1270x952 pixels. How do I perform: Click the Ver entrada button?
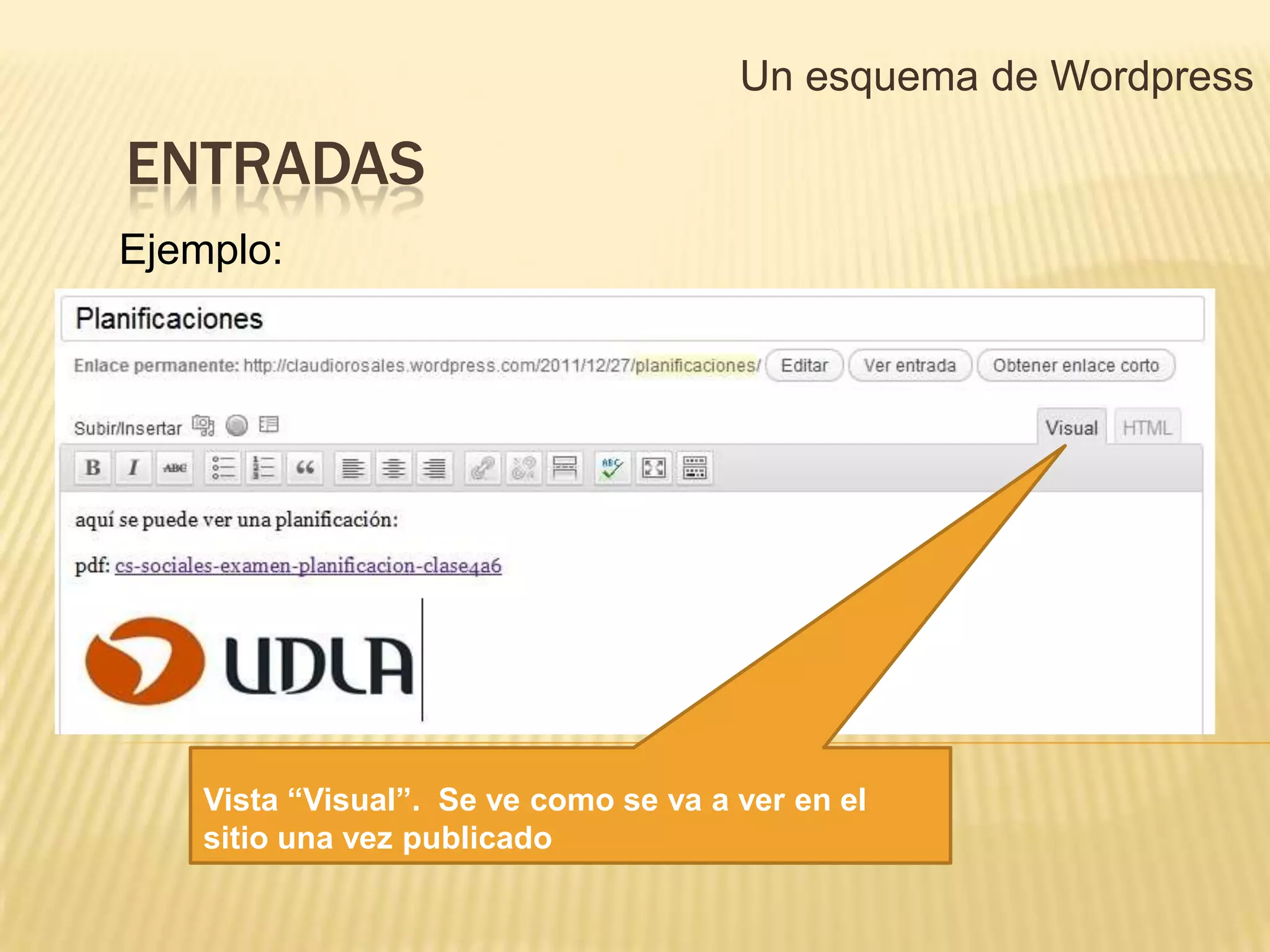click(x=910, y=366)
